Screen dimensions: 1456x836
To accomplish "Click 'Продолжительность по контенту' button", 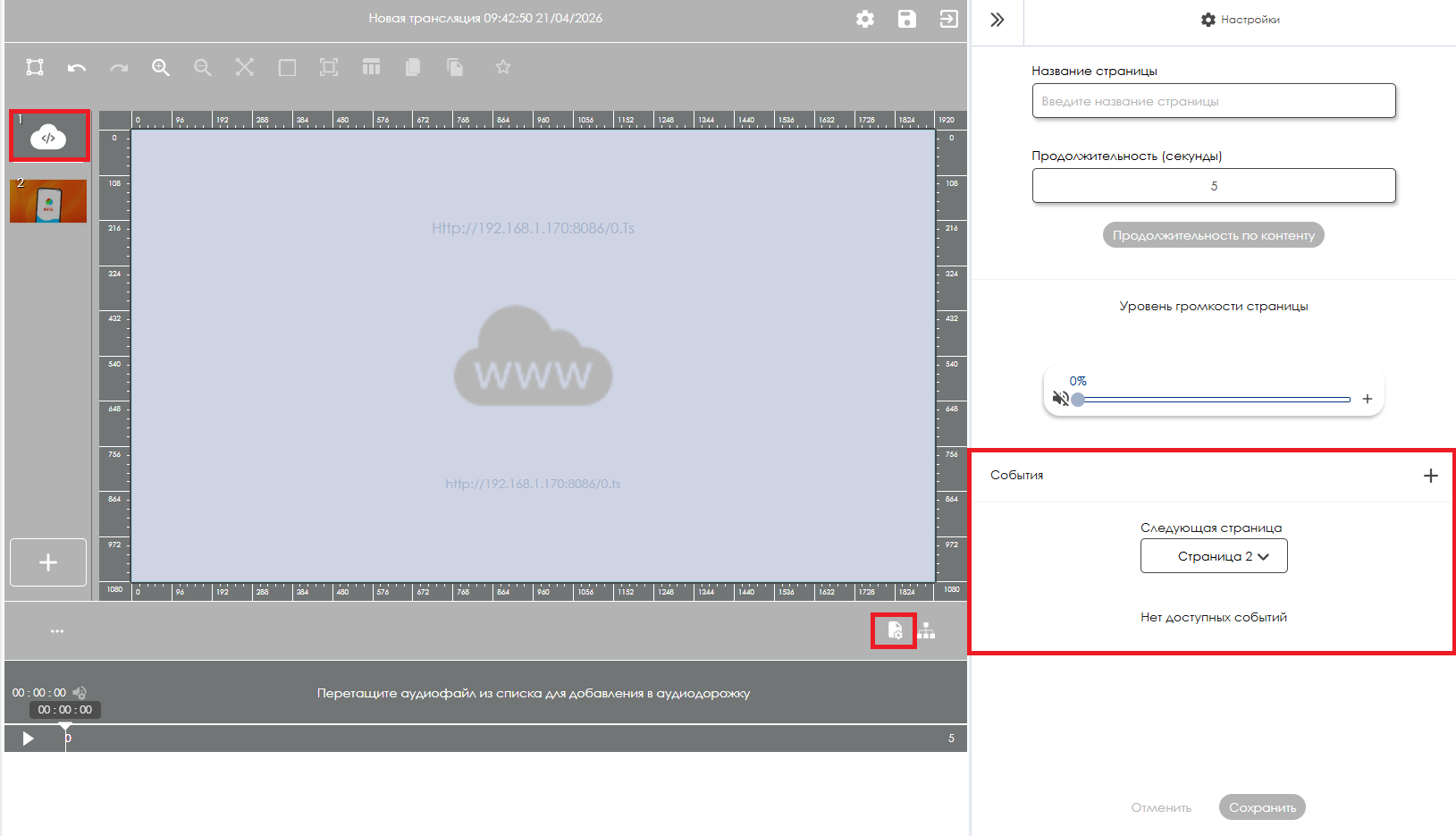I will click(x=1213, y=235).
